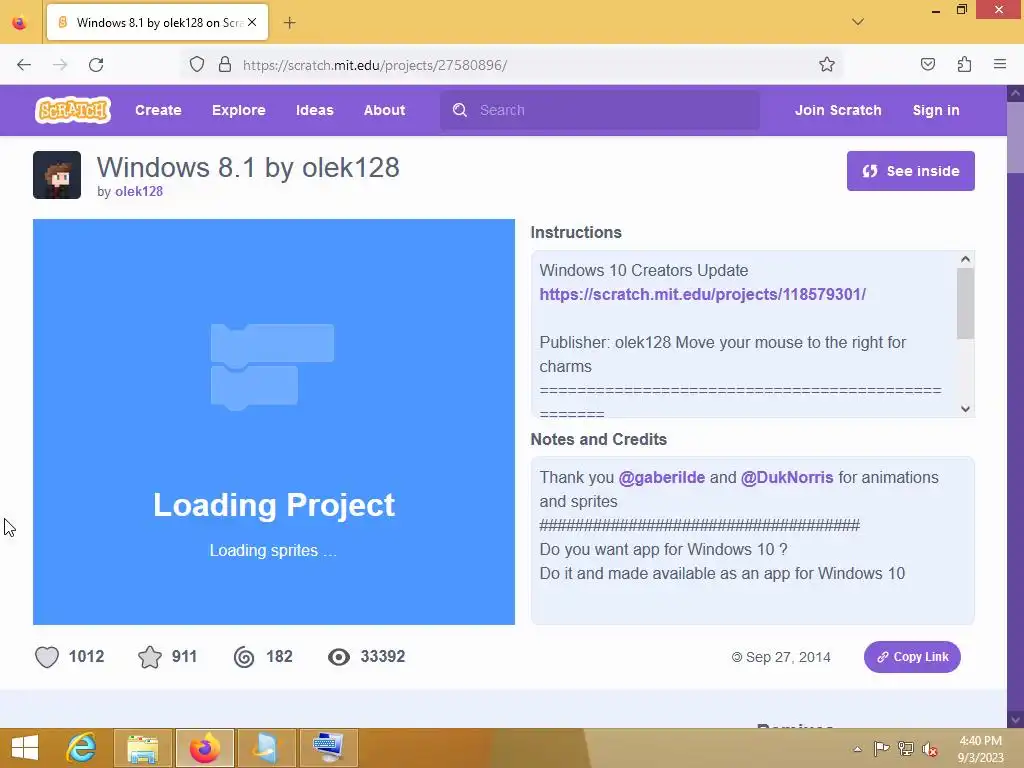
Task: Click the address bar URL
Action: 375,65
